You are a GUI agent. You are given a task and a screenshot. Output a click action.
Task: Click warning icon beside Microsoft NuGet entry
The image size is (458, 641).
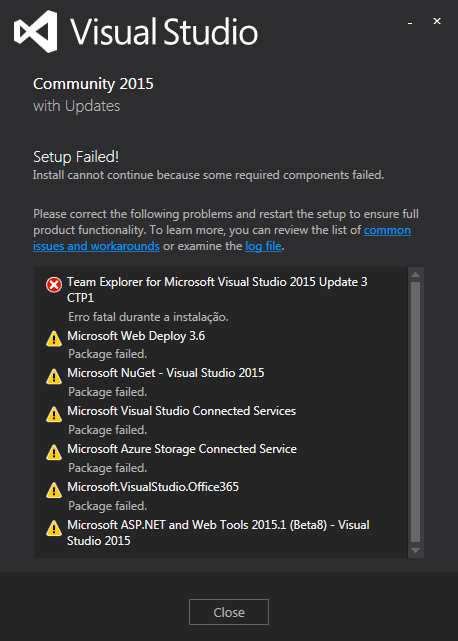pos(54,377)
